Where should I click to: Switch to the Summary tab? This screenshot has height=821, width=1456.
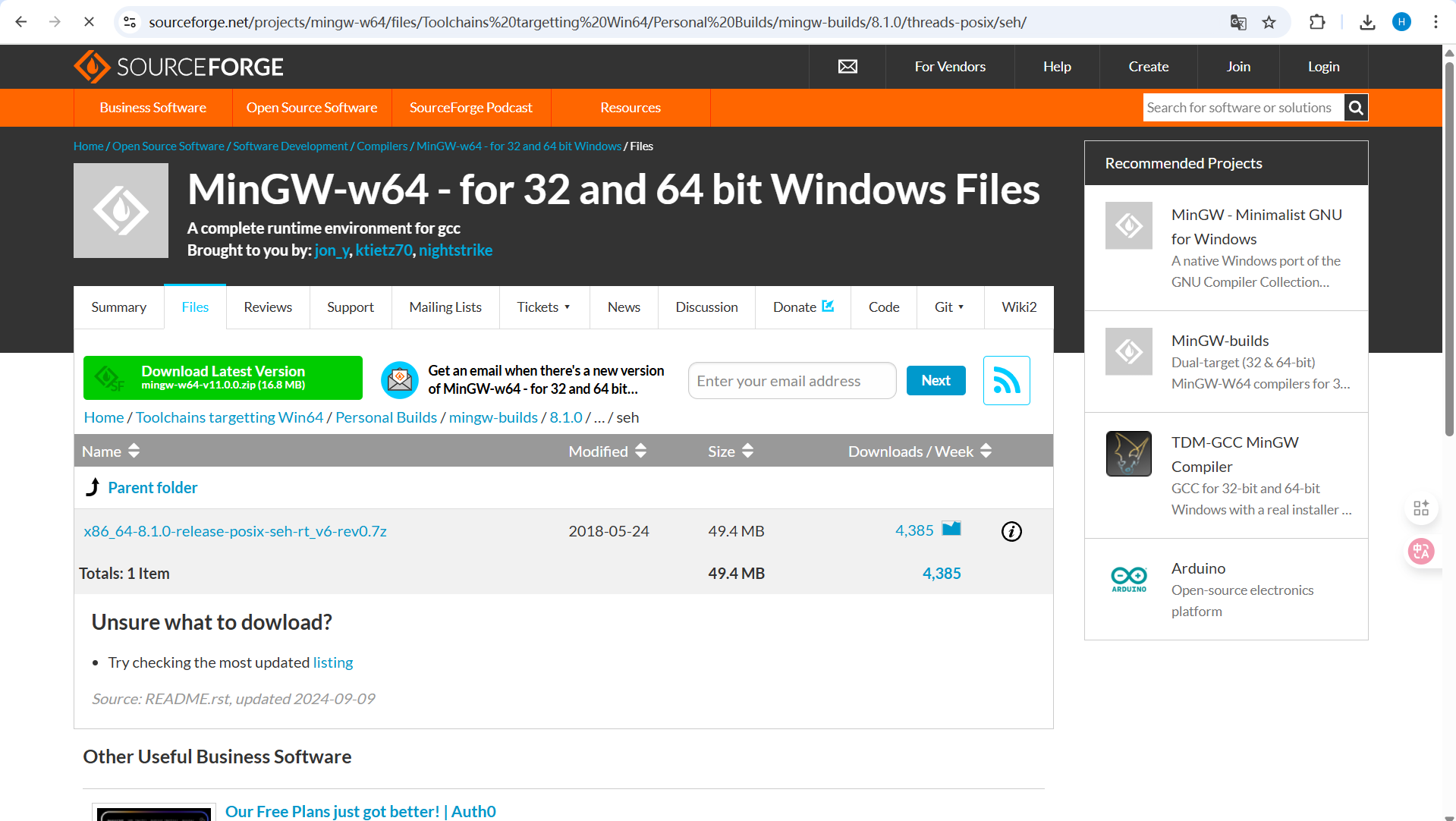pos(118,307)
